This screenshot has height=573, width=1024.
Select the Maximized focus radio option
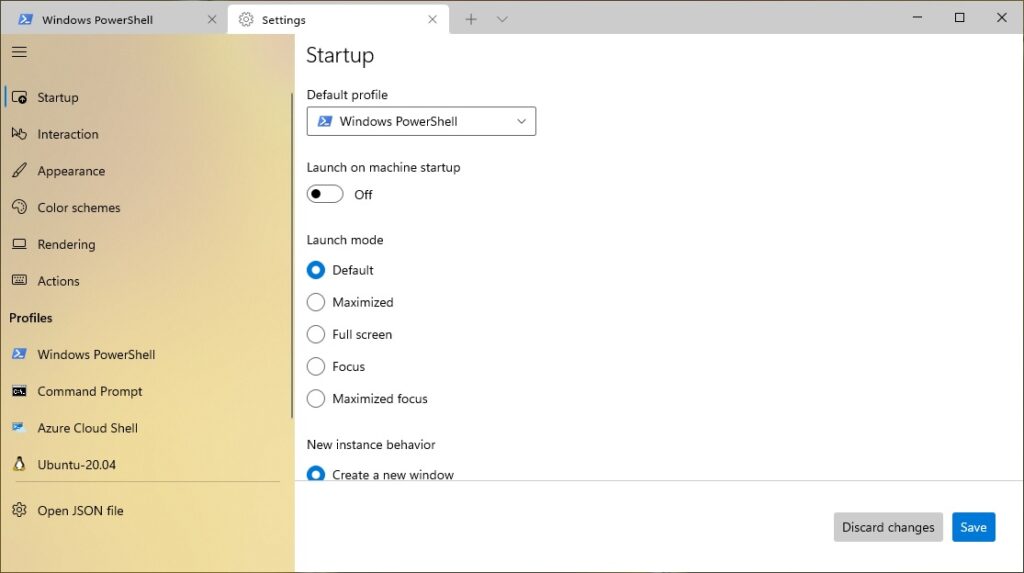coord(316,398)
